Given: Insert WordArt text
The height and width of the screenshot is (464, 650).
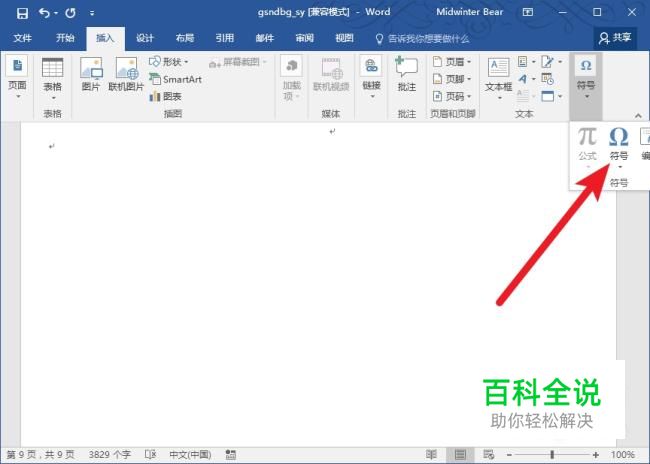Looking at the screenshot, I should 526,79.
